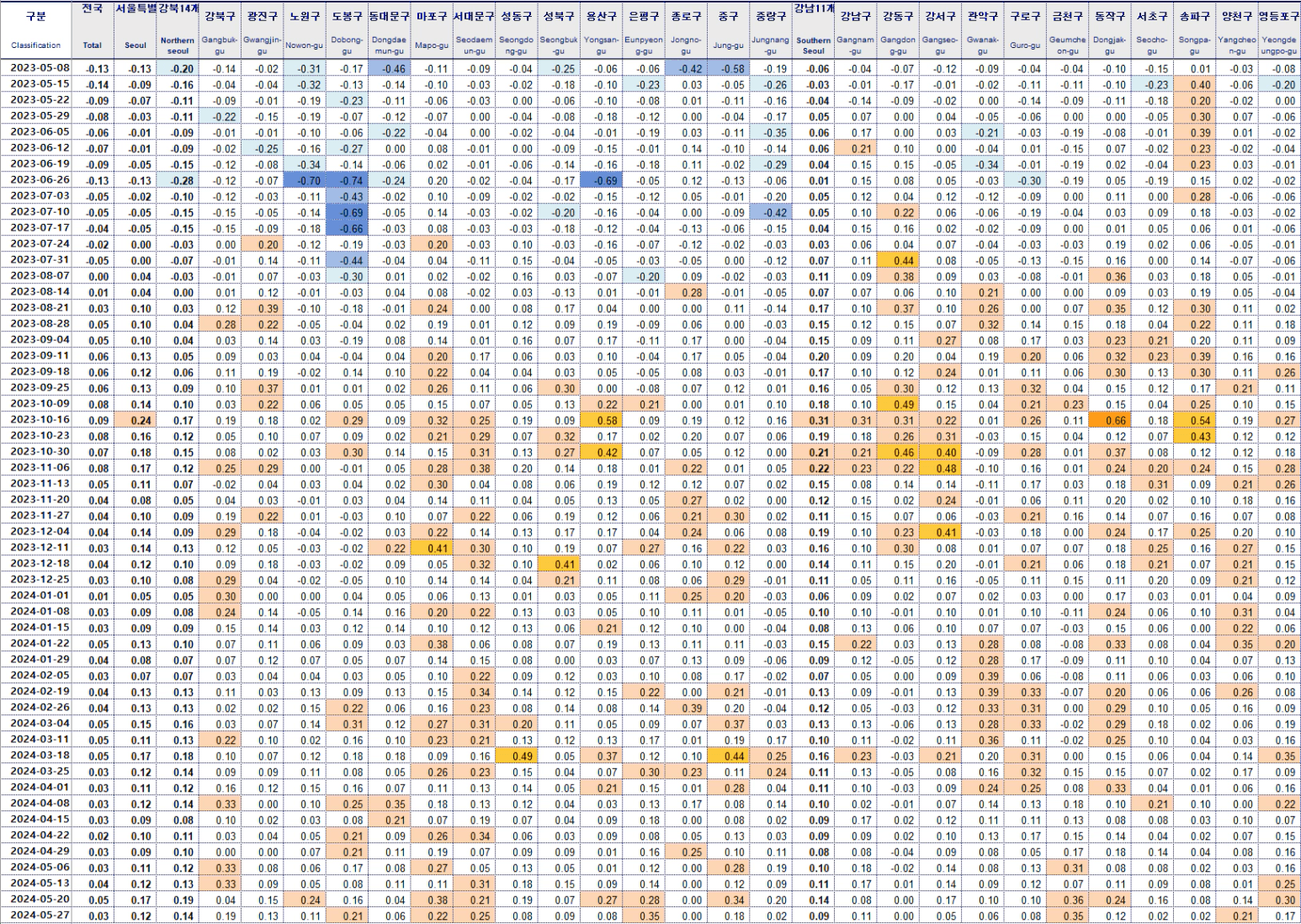1301x924 pixels.
Task: Click Yongsan-gu value 0.58 on 2023-10-16
Action: [x=601, y=420]
